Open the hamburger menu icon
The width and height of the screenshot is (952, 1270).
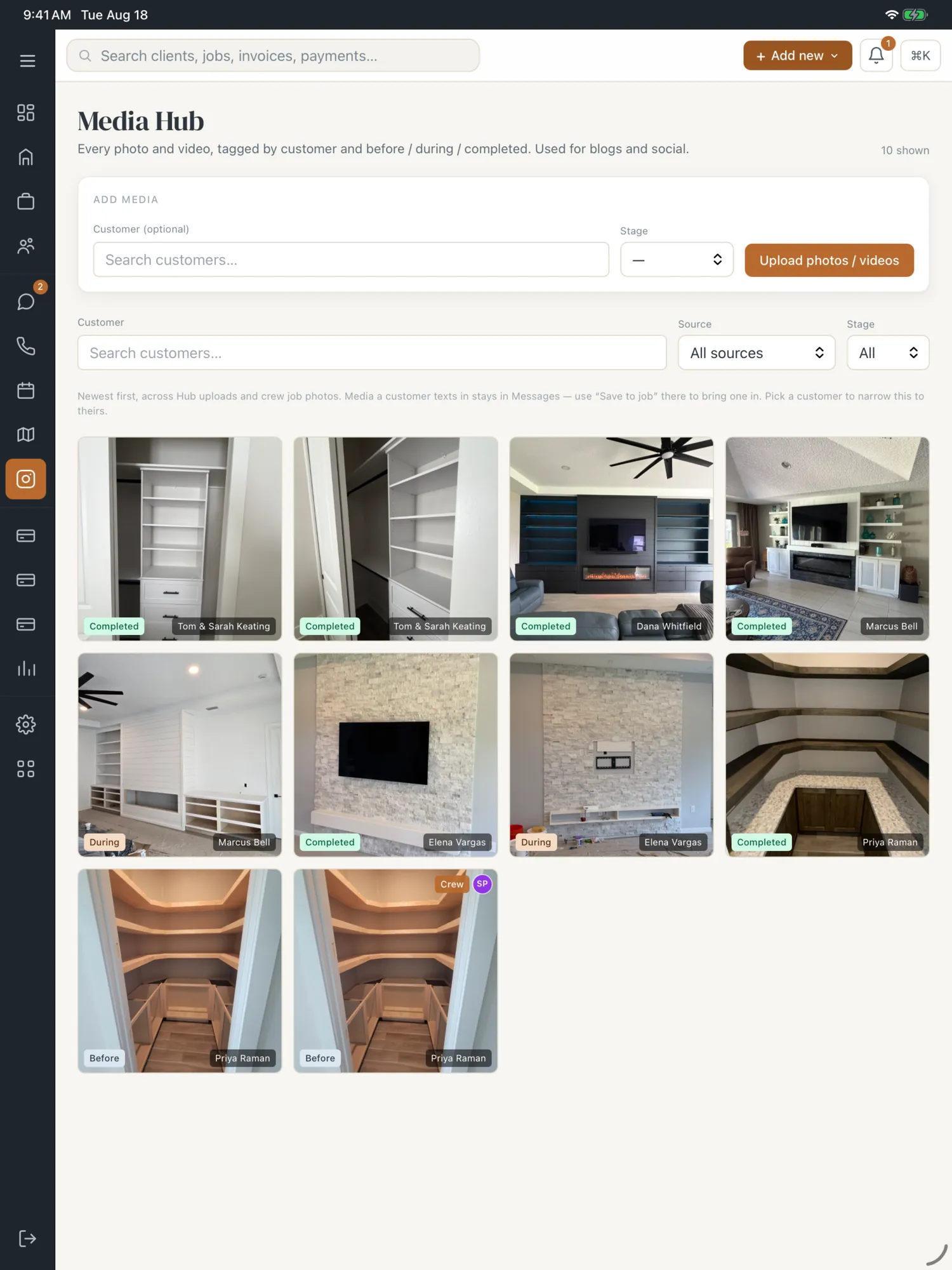point(27,61)
